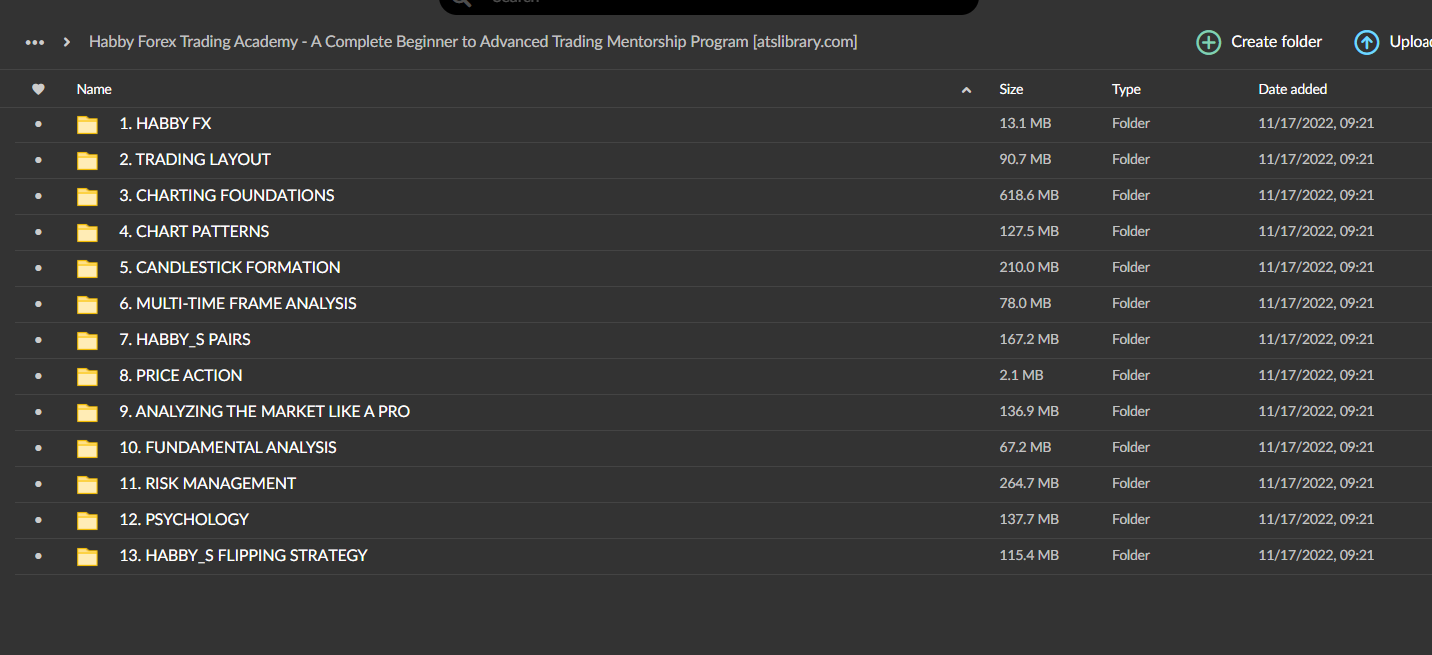Select the dot beside 2. TRADING LAYOUT
Image resolution: width=1432 pixels, height=655 pixels.
[x=38, y=159]
